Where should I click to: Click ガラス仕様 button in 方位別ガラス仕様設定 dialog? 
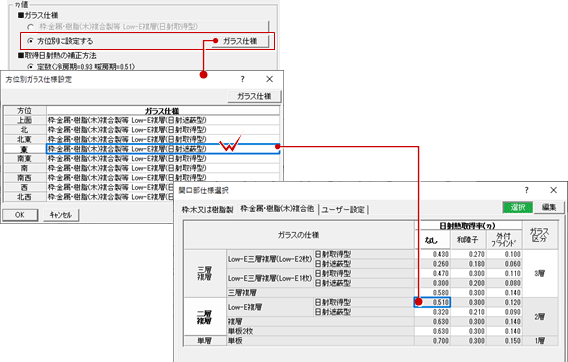254,96
